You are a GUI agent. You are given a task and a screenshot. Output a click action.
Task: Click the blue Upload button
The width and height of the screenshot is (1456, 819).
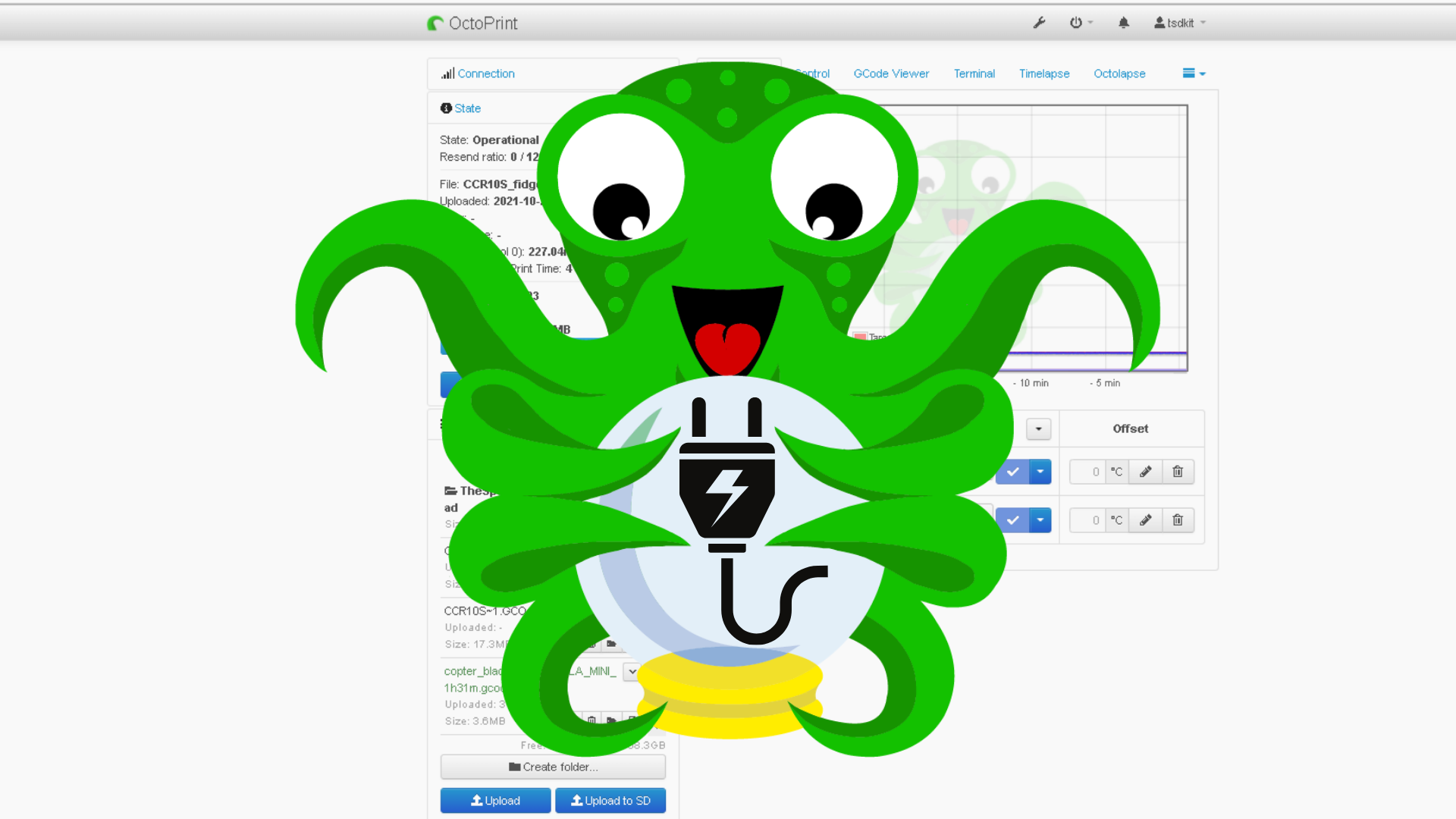point(495,801)
